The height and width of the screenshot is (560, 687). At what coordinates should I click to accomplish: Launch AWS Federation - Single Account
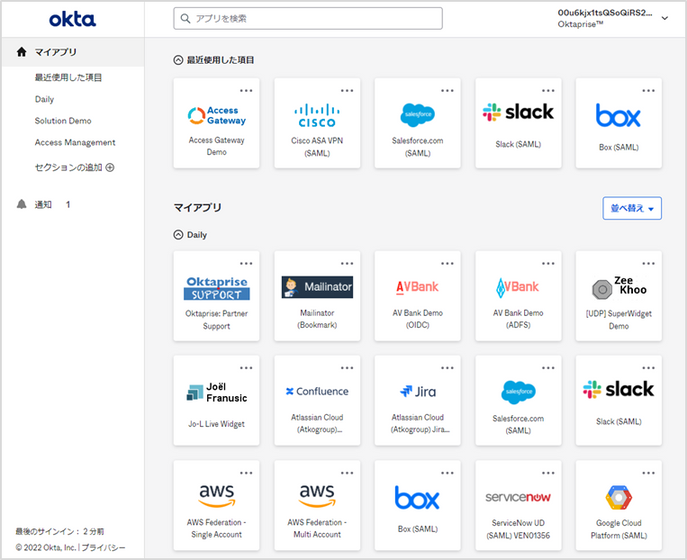[216, 505]
